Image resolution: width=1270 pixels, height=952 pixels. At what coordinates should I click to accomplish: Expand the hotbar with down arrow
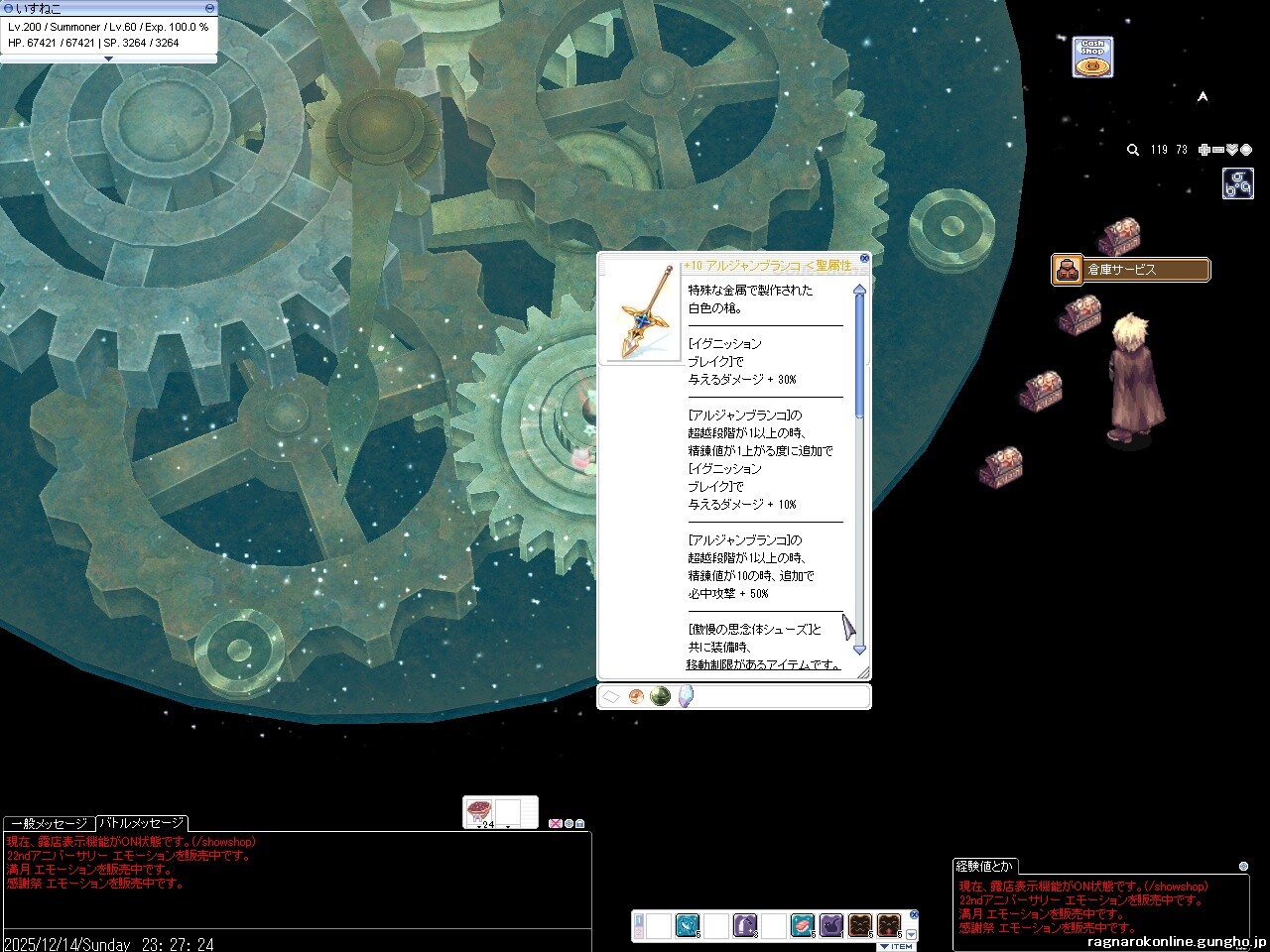tap(912, 934)
